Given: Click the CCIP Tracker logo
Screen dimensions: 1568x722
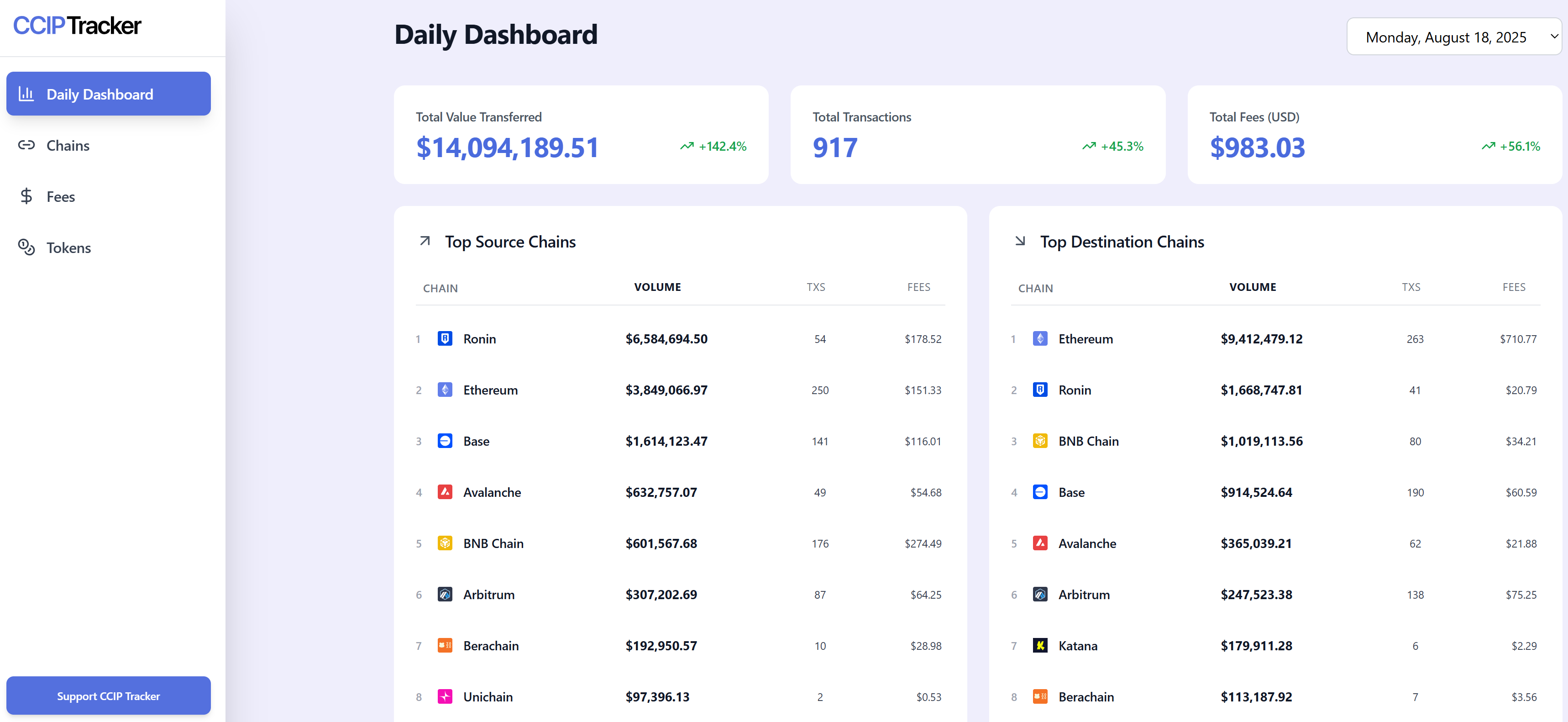Looking at the screenshot, I should click(x=77, y=26).
